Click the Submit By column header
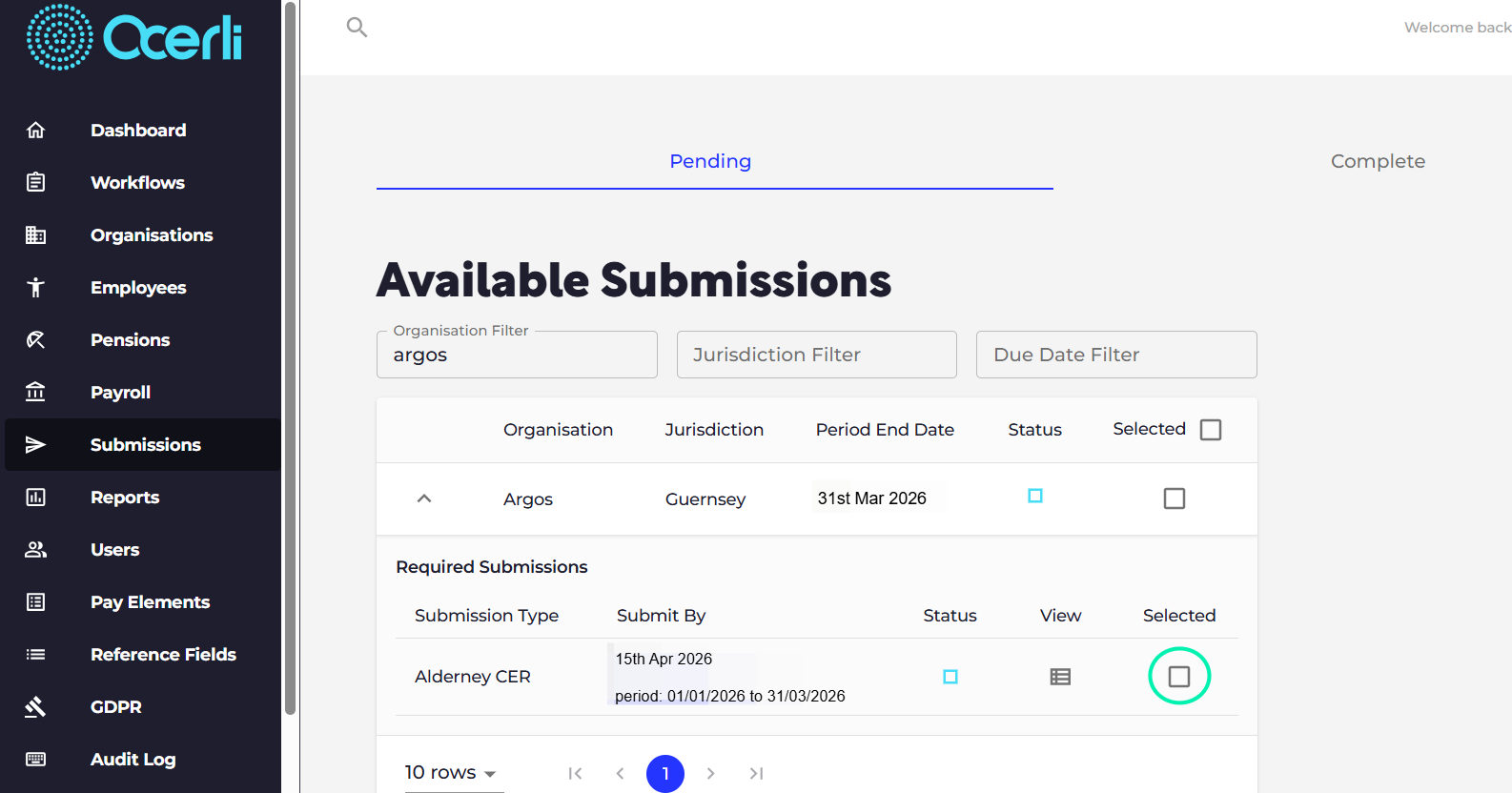1512x793 pixels. (661, 616)
